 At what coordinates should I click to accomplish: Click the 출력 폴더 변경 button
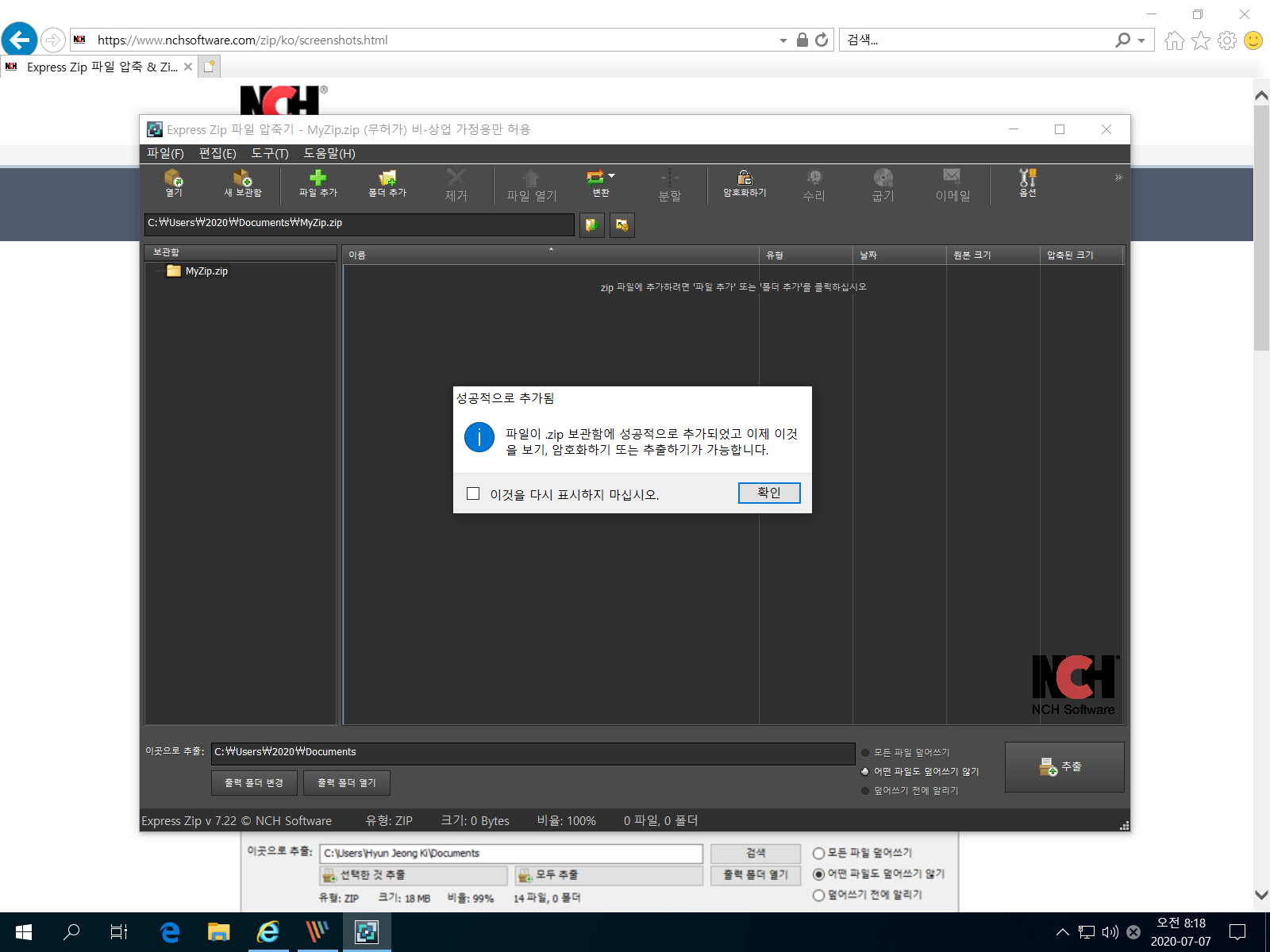tap(254, 783)
